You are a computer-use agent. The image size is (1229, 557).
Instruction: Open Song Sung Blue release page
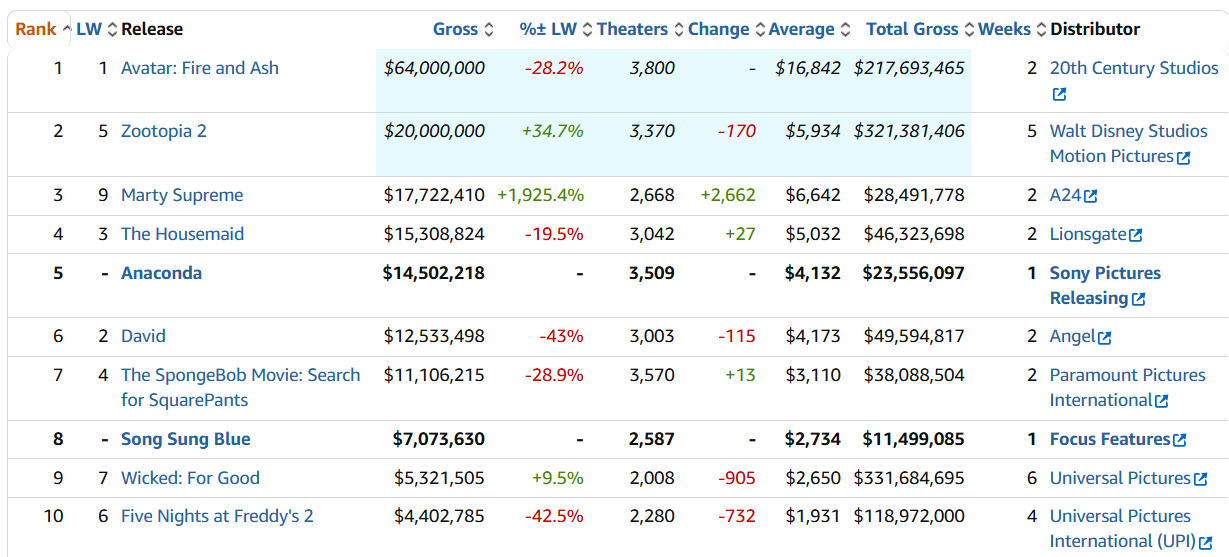(186, 439)
